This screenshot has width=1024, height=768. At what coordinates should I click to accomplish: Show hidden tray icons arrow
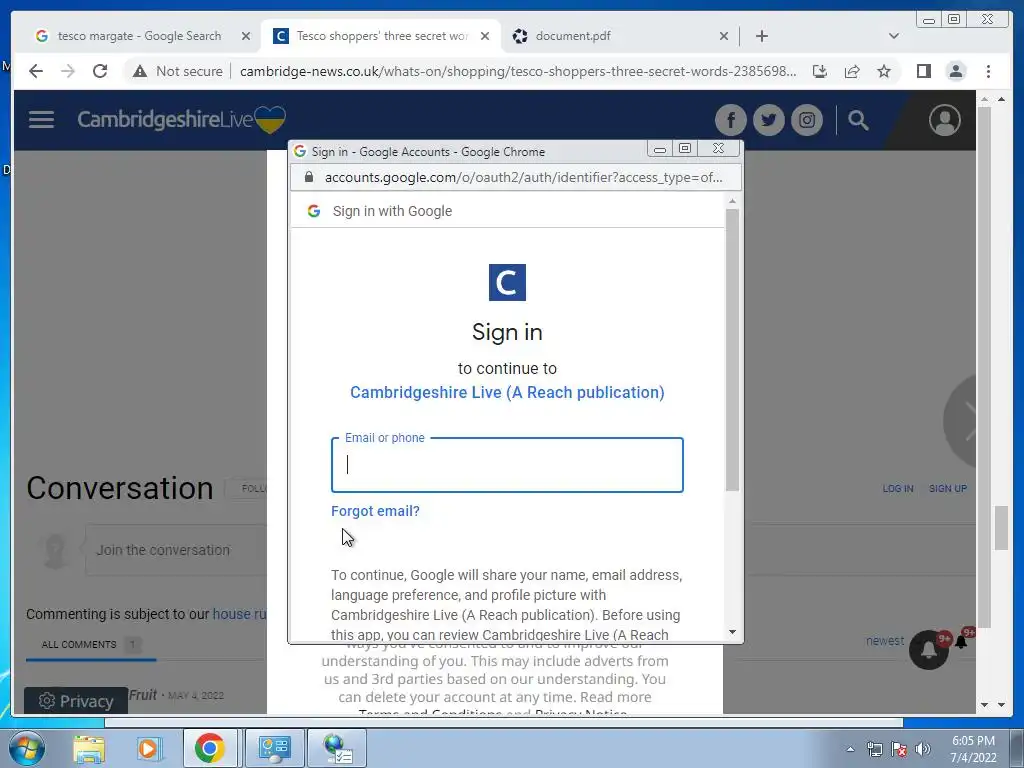tap(850, 749)
